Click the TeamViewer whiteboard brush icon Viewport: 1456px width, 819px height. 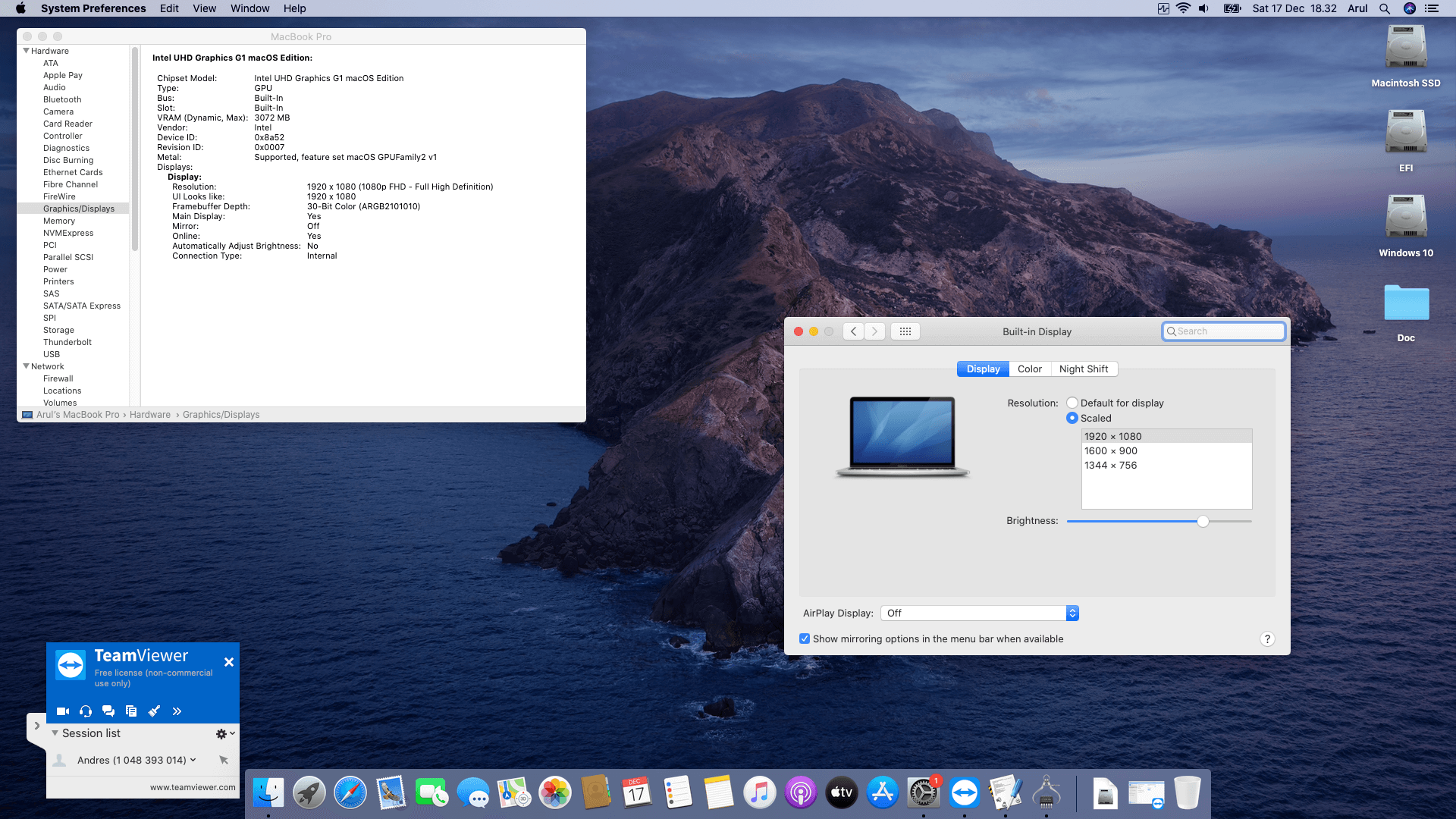pyautogui.click(x=154, y=711)
